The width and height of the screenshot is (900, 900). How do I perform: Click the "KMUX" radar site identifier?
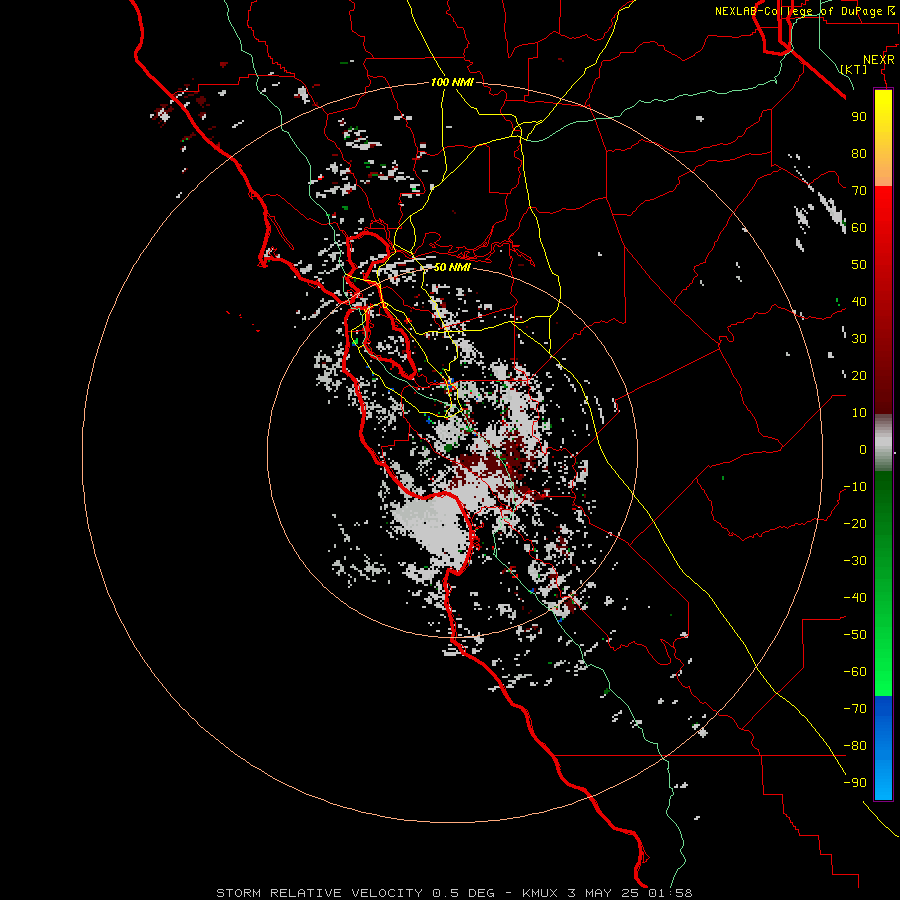[x=540, y=893]
